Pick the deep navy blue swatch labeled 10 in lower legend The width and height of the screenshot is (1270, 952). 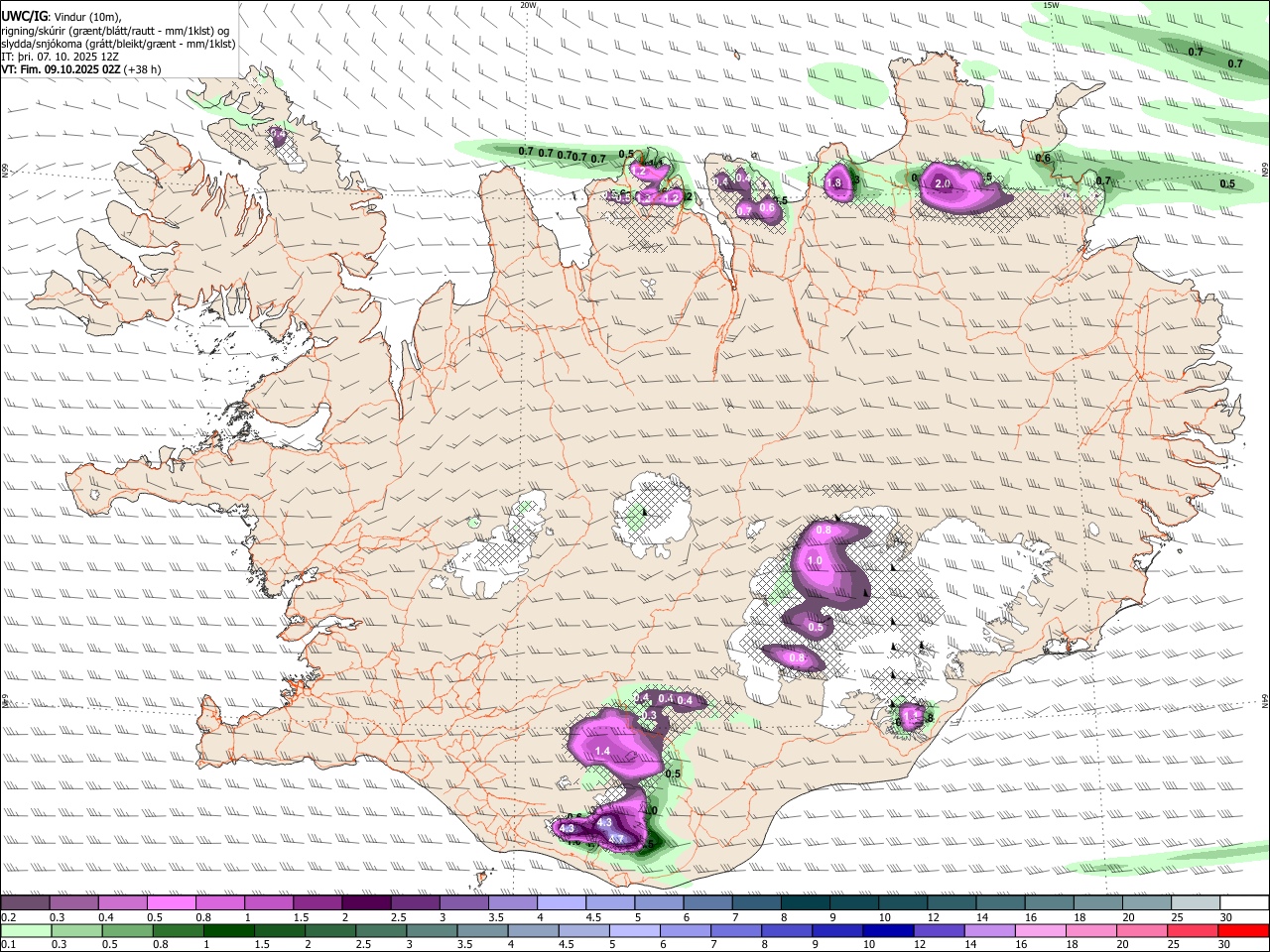click(x=887, y=930)
